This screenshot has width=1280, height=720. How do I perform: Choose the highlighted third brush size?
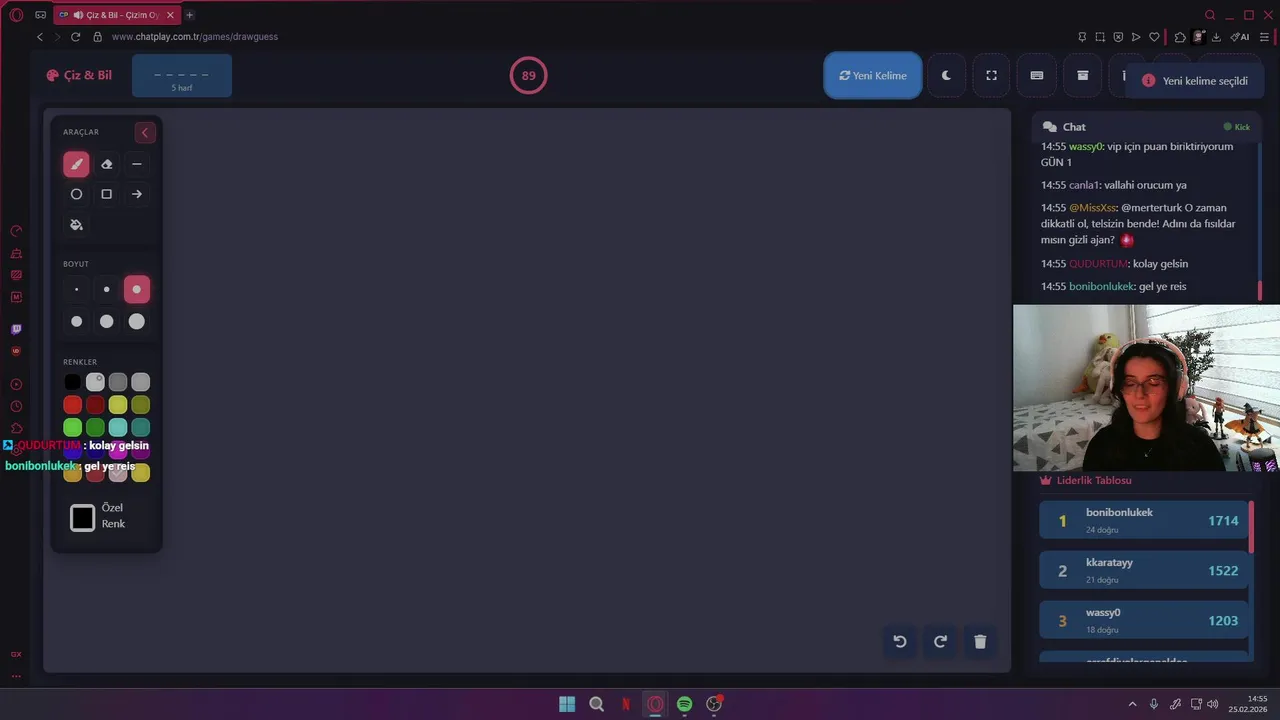tap(137, 290)
